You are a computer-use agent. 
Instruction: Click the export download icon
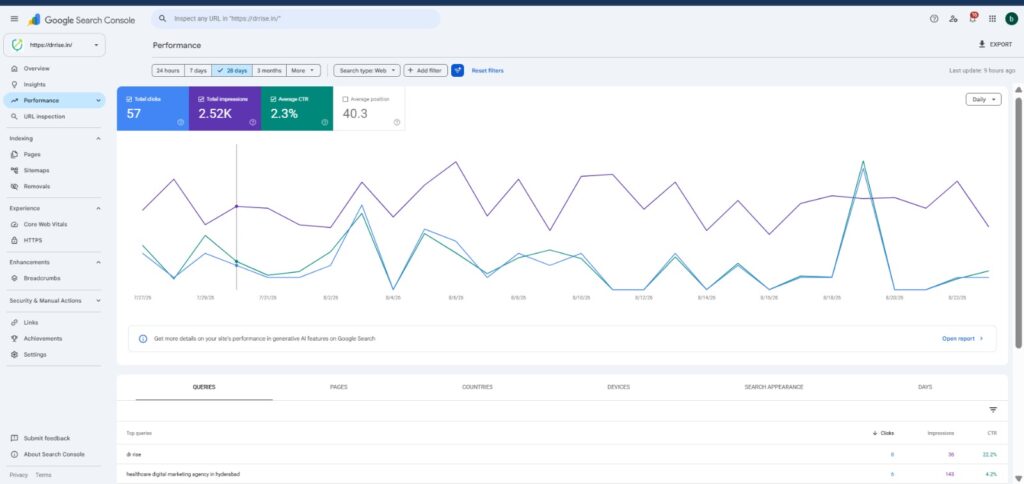click(982, 44)
